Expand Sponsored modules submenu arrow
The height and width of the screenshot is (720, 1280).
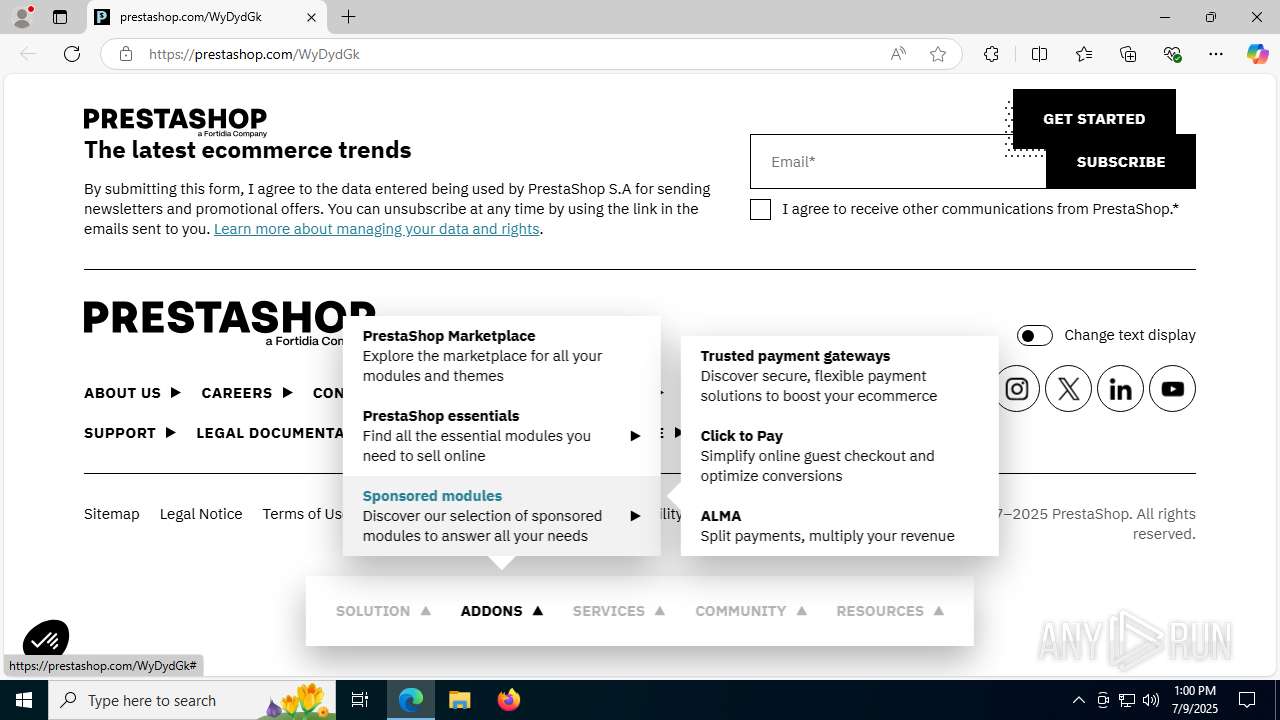[635, 516]
